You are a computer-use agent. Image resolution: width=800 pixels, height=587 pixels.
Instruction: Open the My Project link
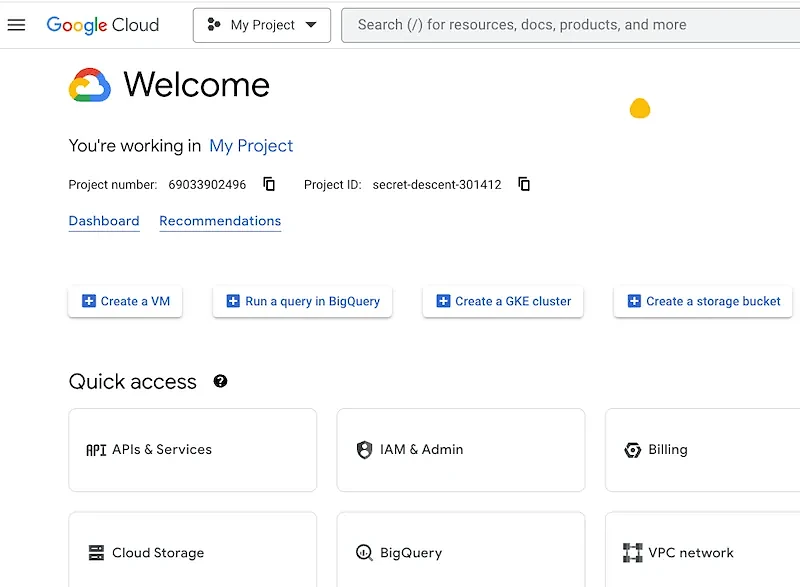[x=251, y=146]
